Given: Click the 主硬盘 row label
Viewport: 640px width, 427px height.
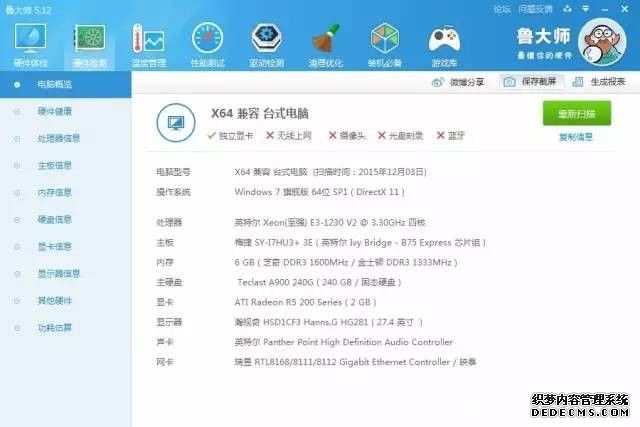Looking at the screenshot, I should coord(169,282).
